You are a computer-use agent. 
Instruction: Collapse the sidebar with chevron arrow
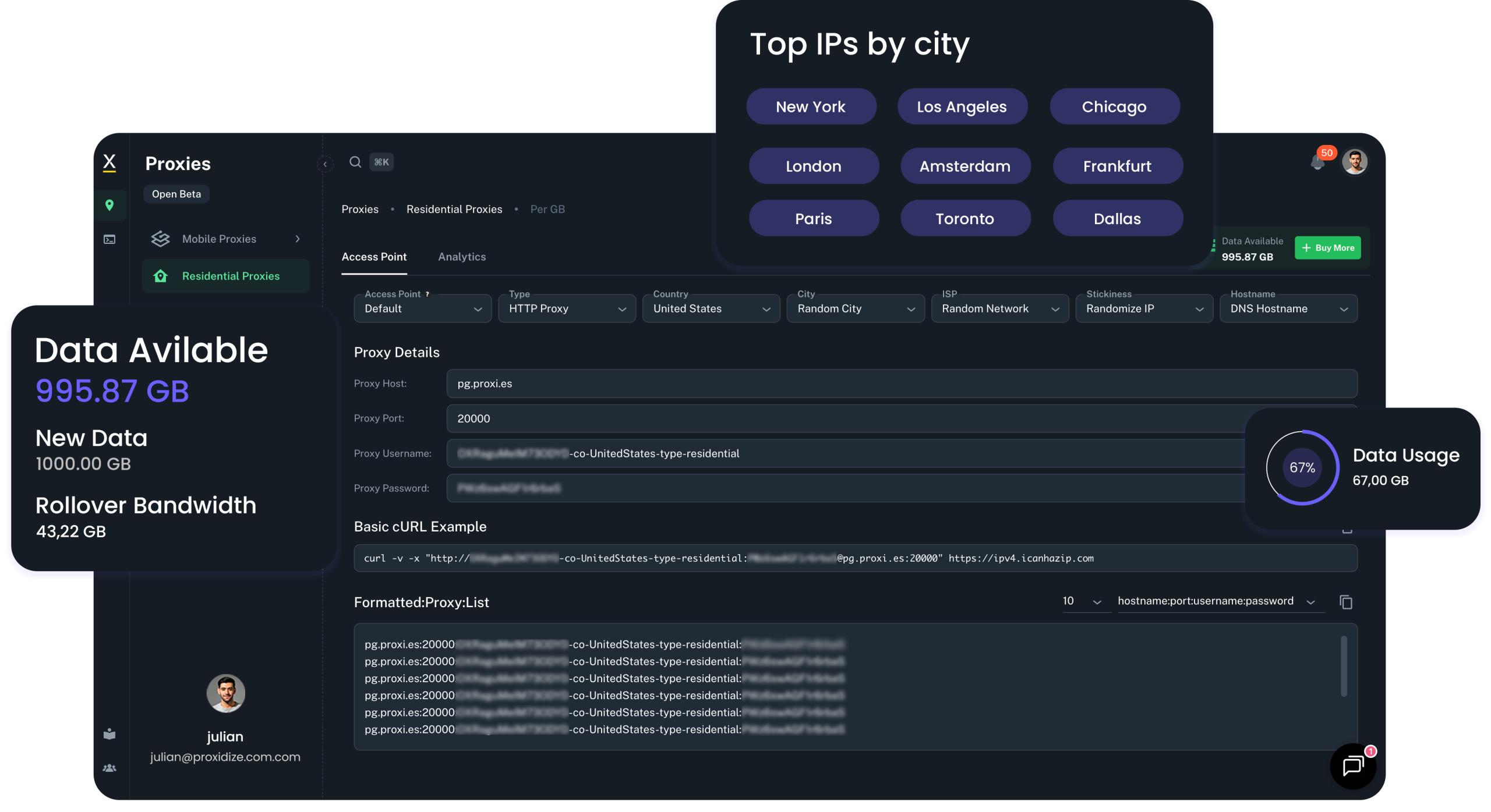click(325, 164)
